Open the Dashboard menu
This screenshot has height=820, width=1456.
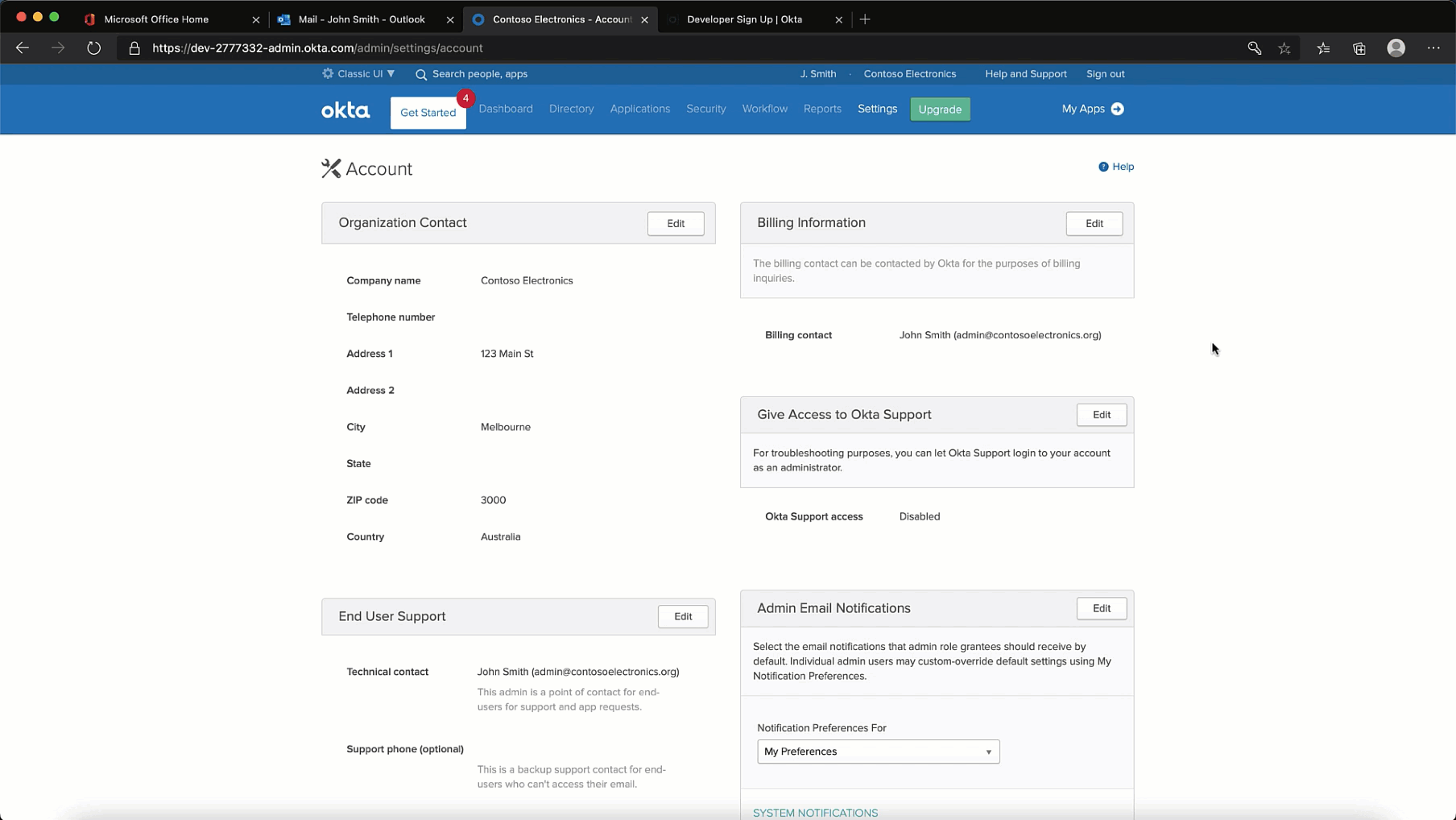coord(506,109)
